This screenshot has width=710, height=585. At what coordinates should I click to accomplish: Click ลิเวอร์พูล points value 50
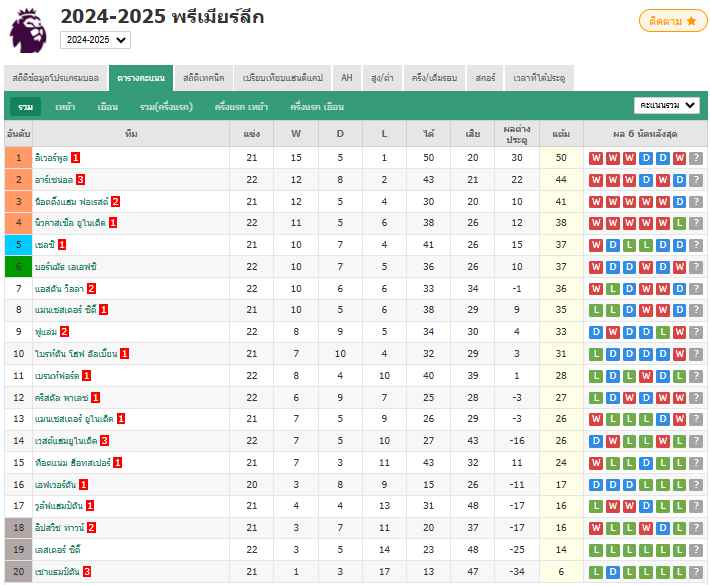561,158
